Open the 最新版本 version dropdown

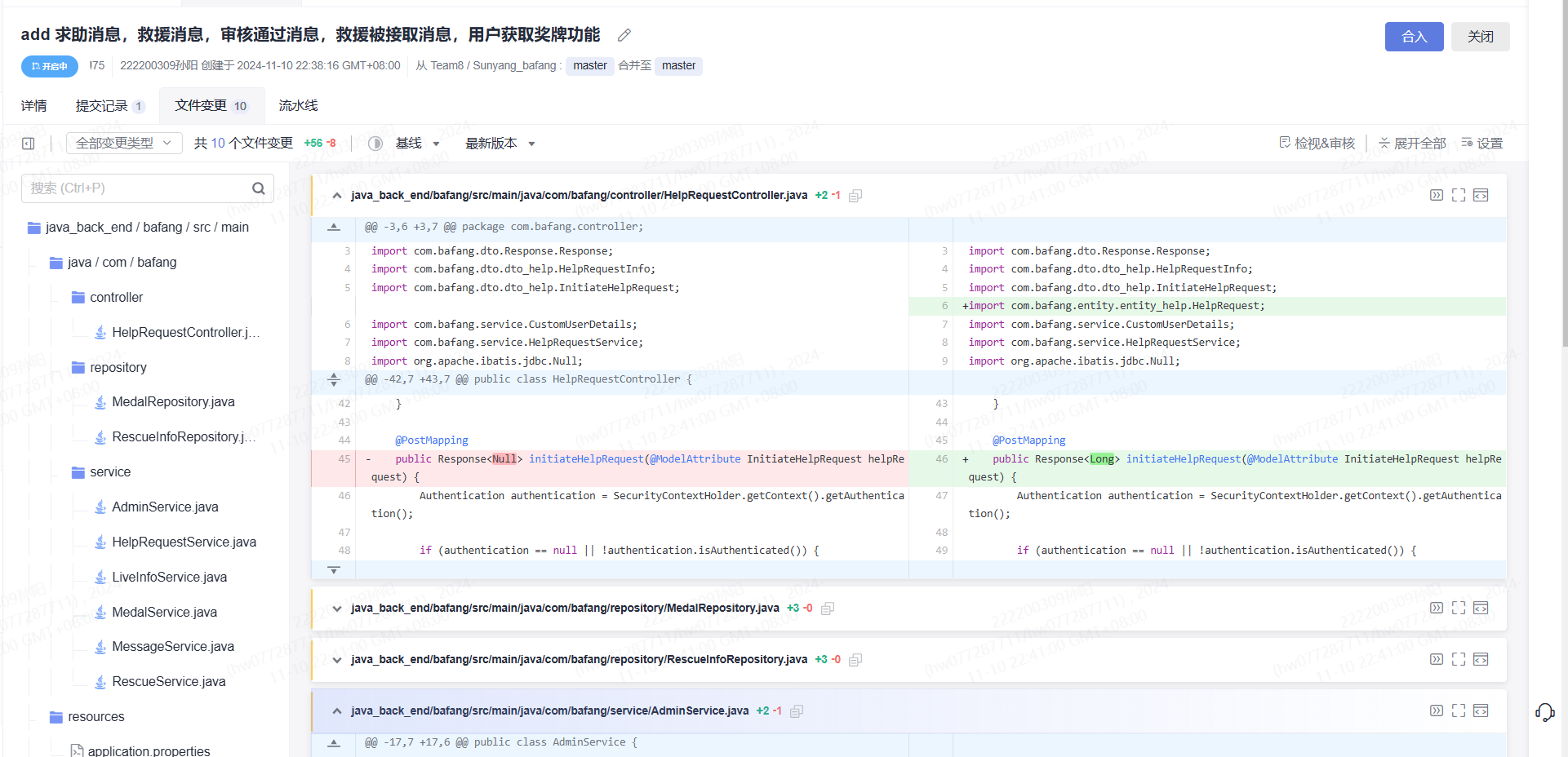pos(500,144)
